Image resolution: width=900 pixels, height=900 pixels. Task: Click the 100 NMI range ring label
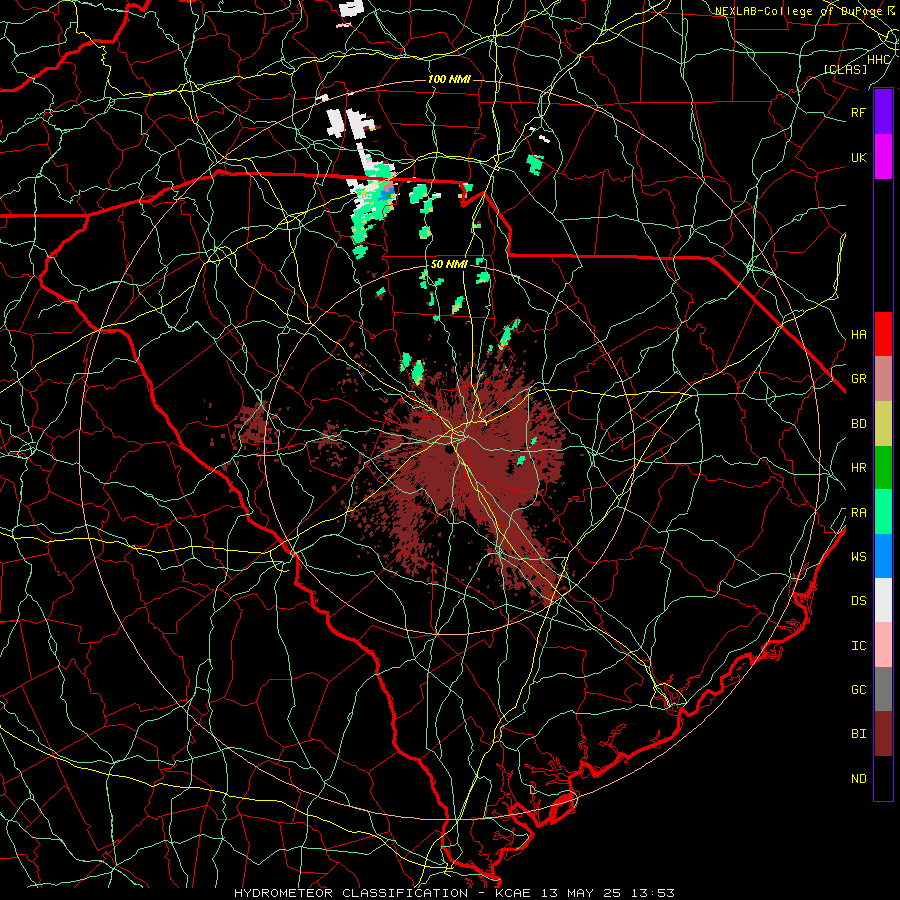pos(449,79)
